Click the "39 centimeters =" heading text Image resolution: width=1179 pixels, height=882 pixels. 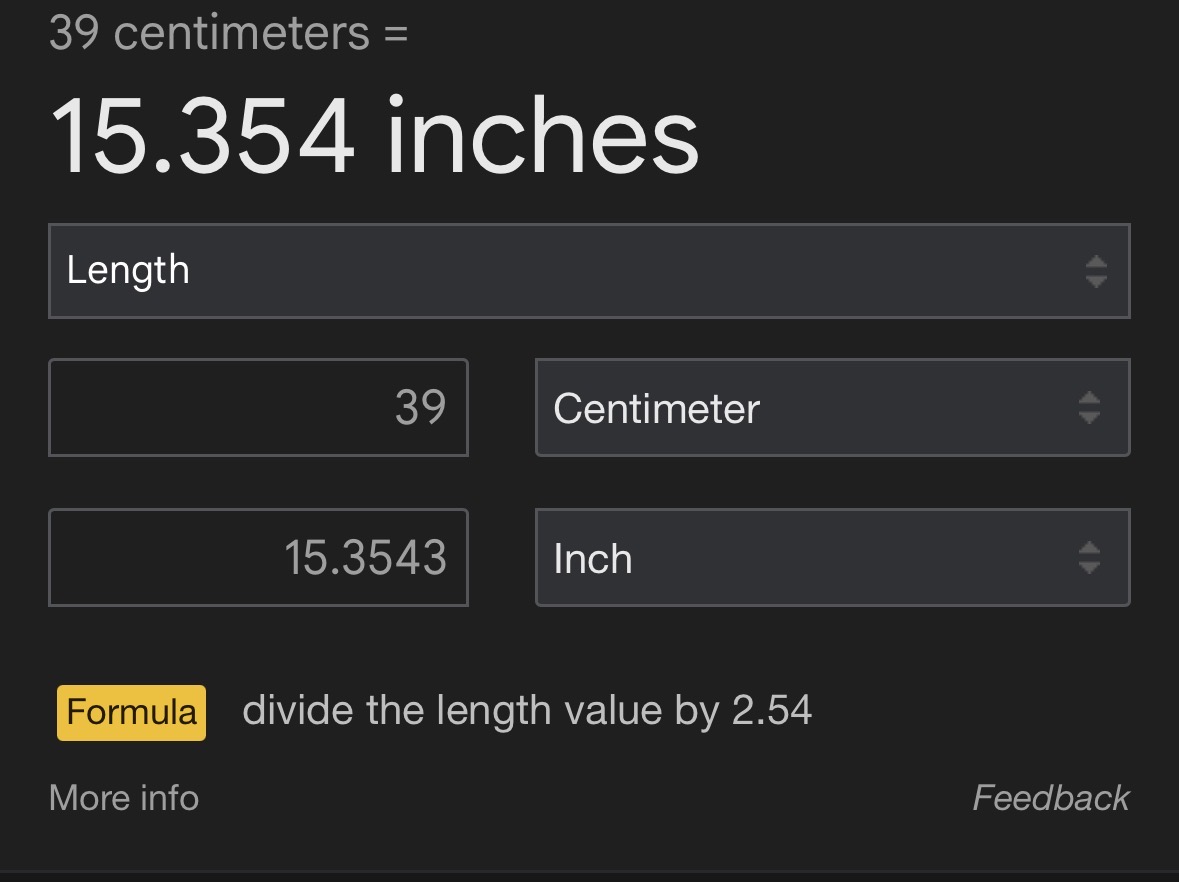228,34
